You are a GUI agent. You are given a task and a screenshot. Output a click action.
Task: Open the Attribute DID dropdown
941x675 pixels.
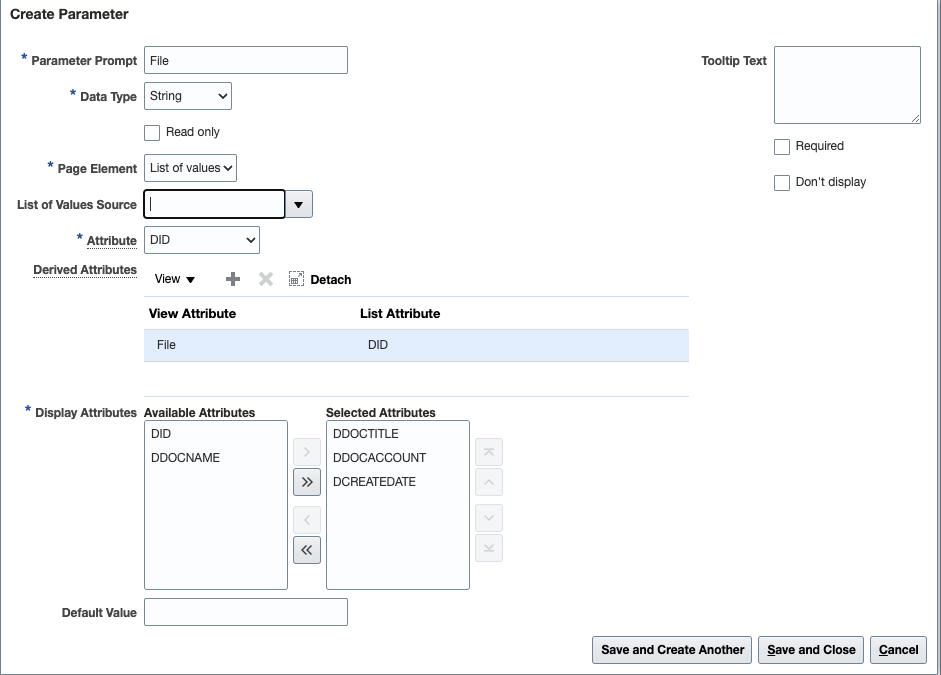tap(202, 240)
